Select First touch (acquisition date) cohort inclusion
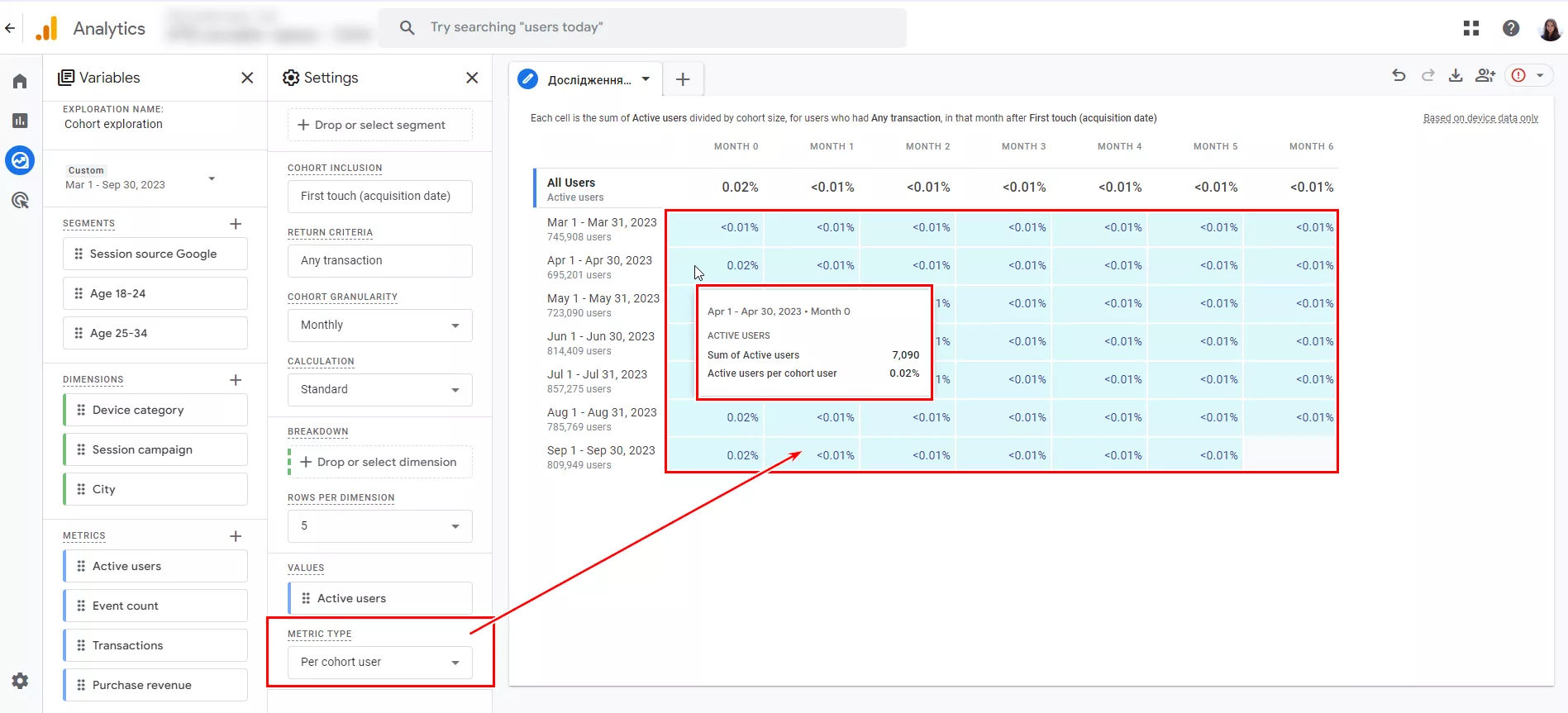 tap(380, 197)
